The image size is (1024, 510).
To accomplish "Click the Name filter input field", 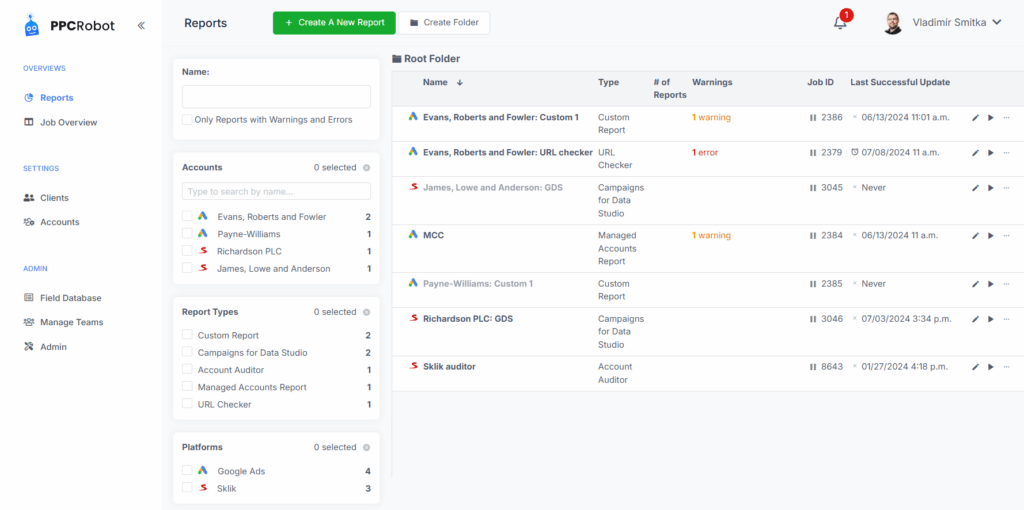I will pos(276,97).
